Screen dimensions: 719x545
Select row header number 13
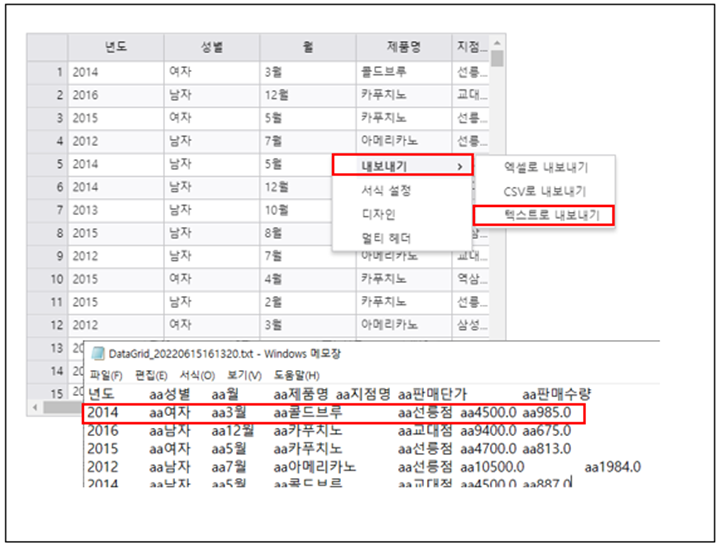48,348
